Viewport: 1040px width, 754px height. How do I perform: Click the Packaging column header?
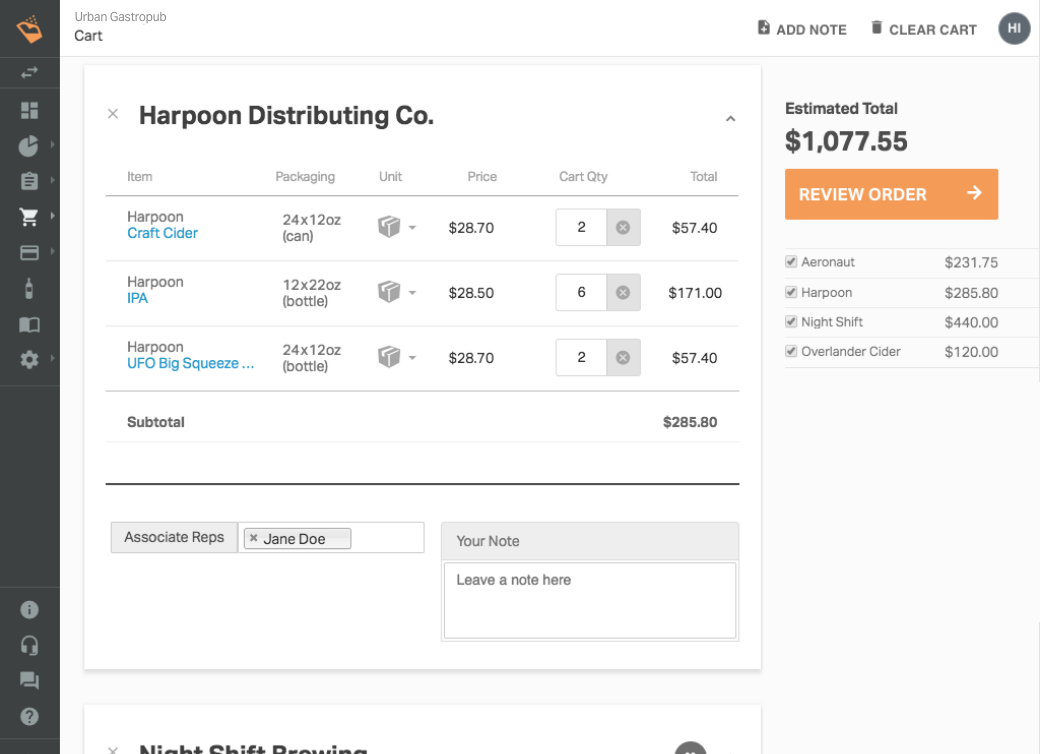pos(305,177)
